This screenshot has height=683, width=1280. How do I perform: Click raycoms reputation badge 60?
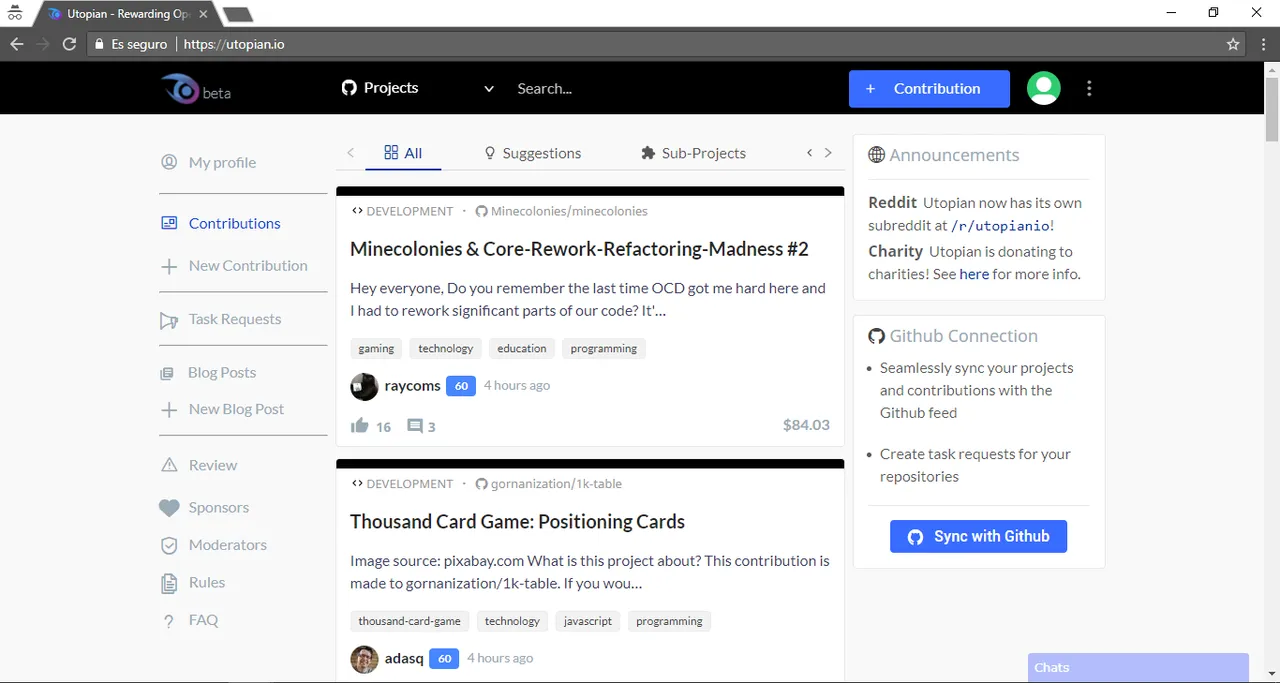[461, 386]
